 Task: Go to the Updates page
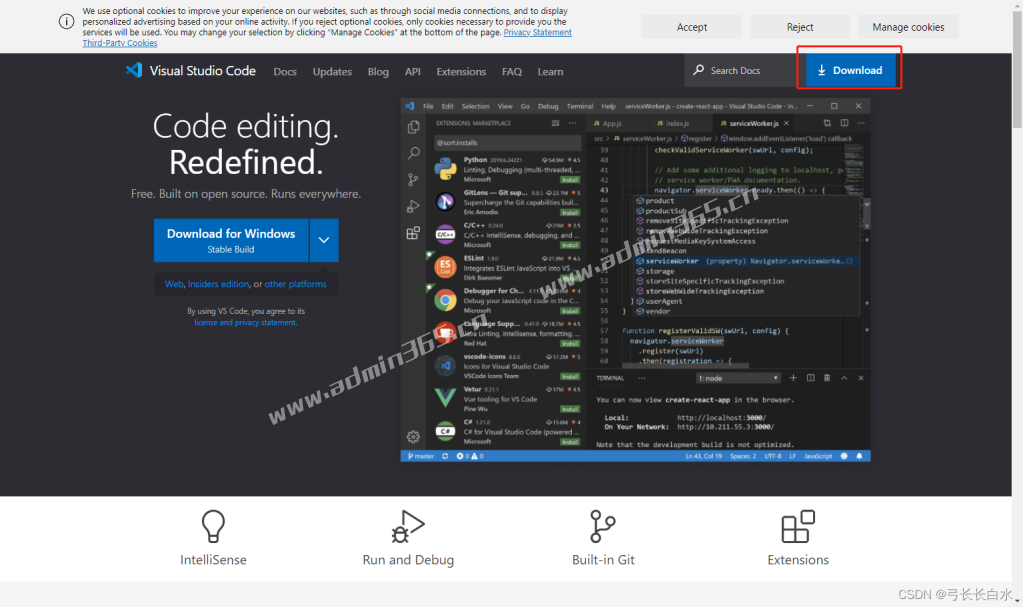click(332, 72)
